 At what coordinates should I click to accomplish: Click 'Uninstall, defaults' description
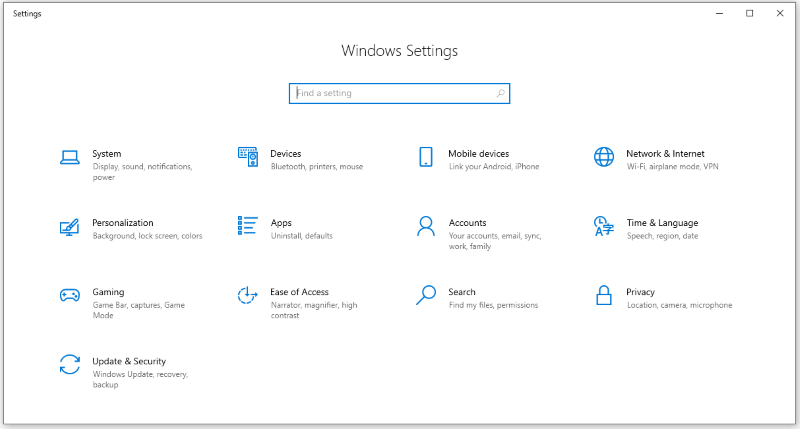point(302,236)
